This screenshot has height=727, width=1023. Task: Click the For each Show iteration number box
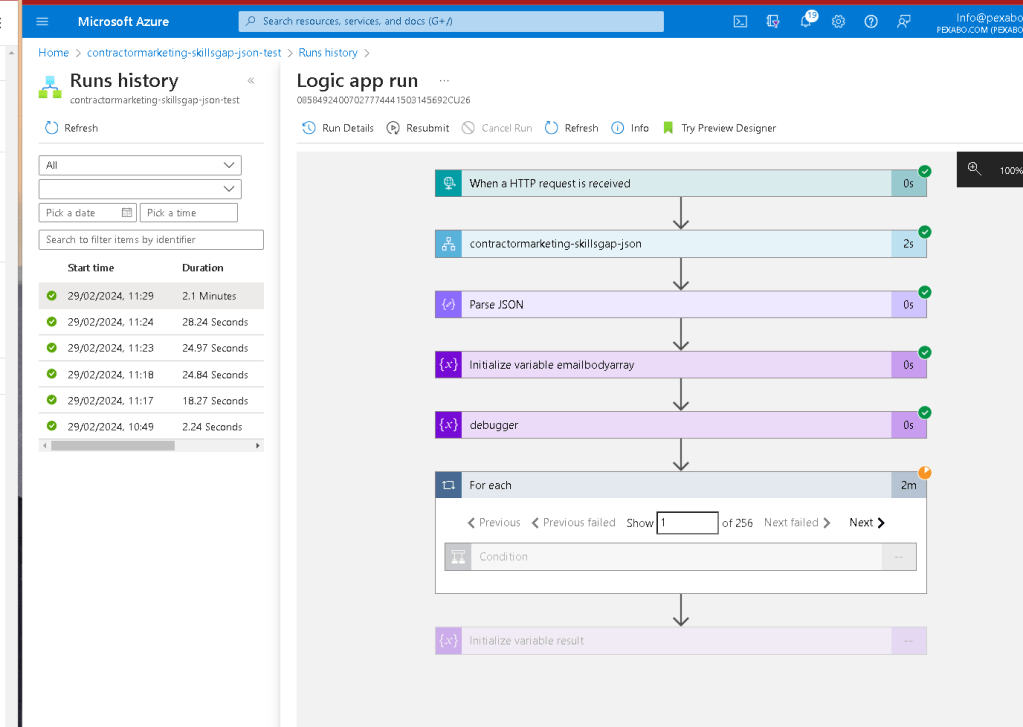(x=687, y=523)
